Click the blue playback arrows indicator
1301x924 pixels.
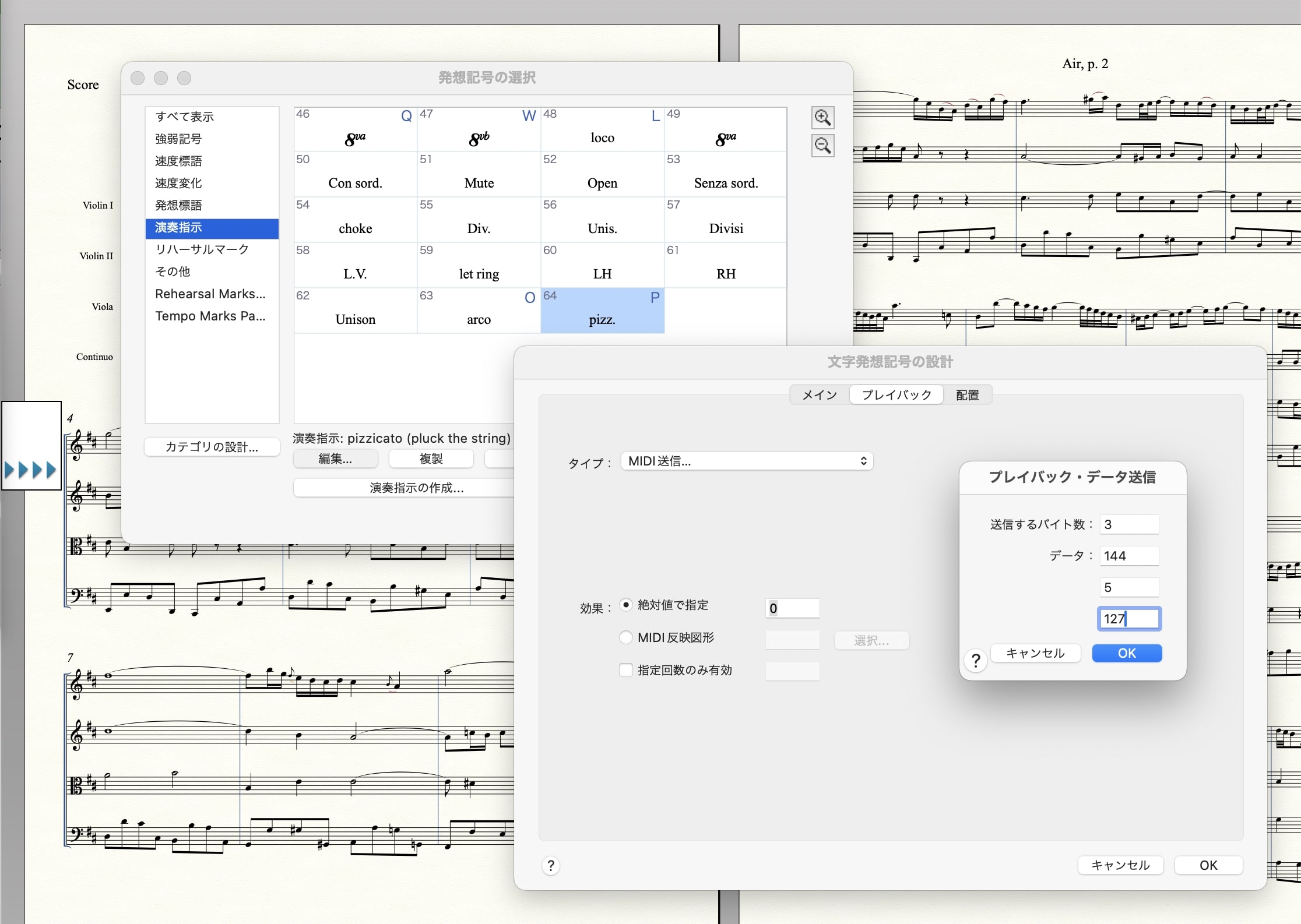click(30, 470)
